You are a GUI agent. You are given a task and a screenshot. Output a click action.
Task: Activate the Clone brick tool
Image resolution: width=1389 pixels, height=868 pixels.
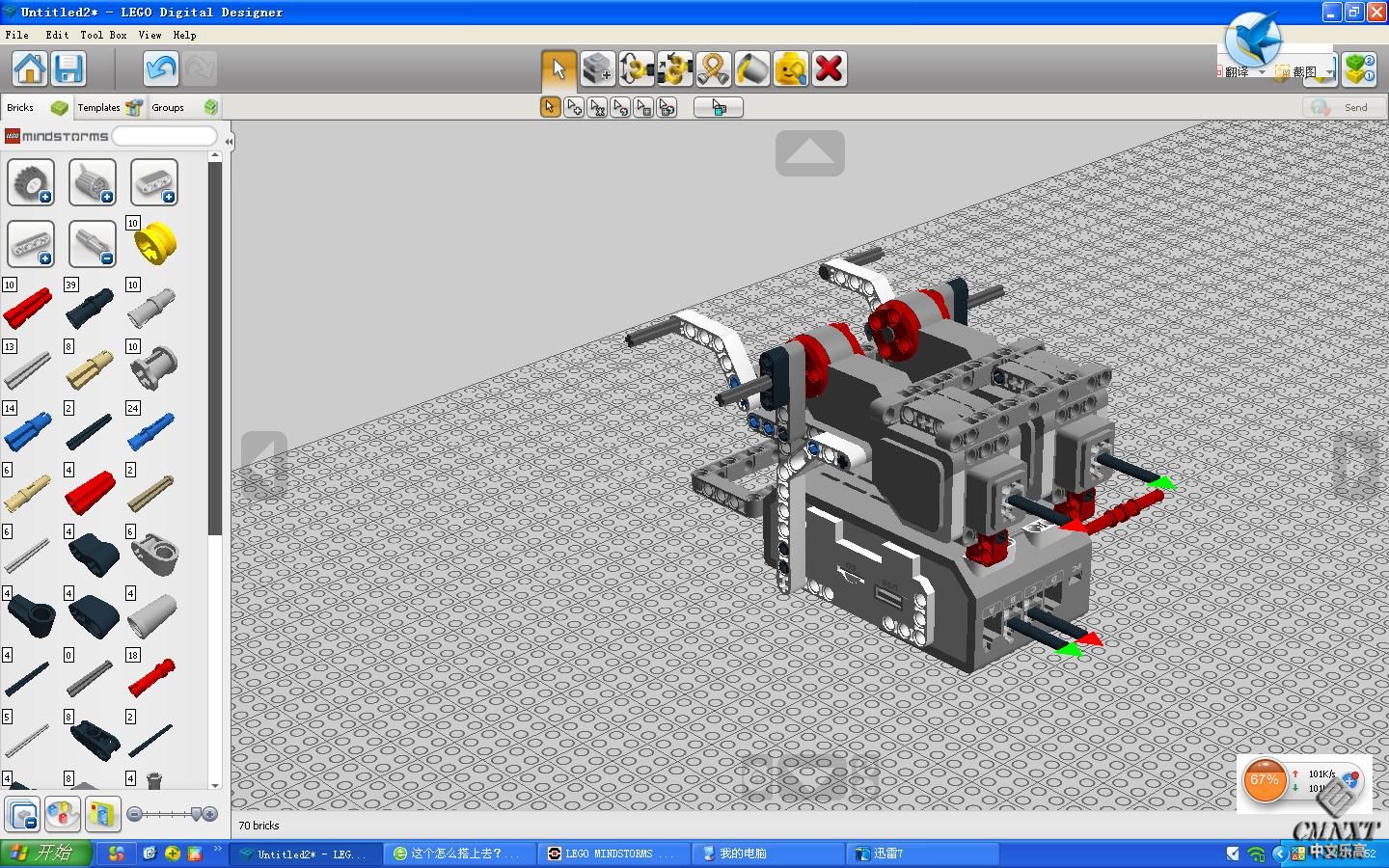tap(598, 69)
